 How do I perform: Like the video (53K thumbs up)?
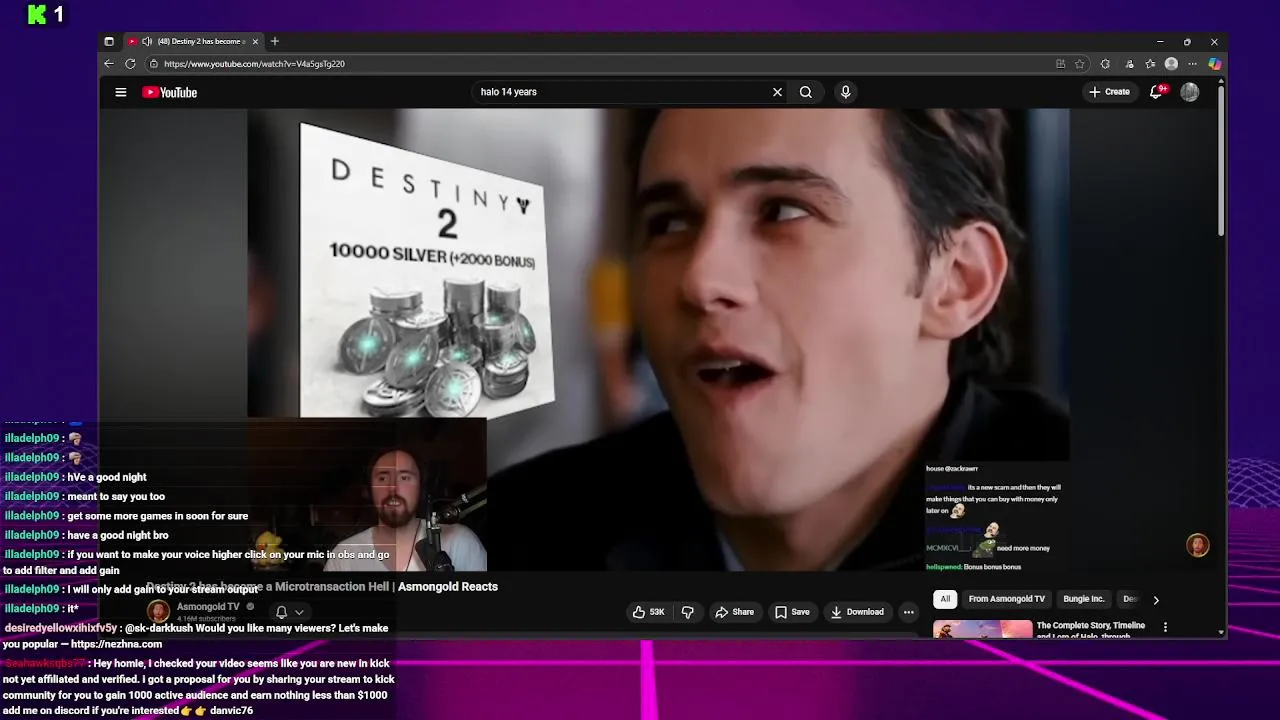tap(649, 612)
